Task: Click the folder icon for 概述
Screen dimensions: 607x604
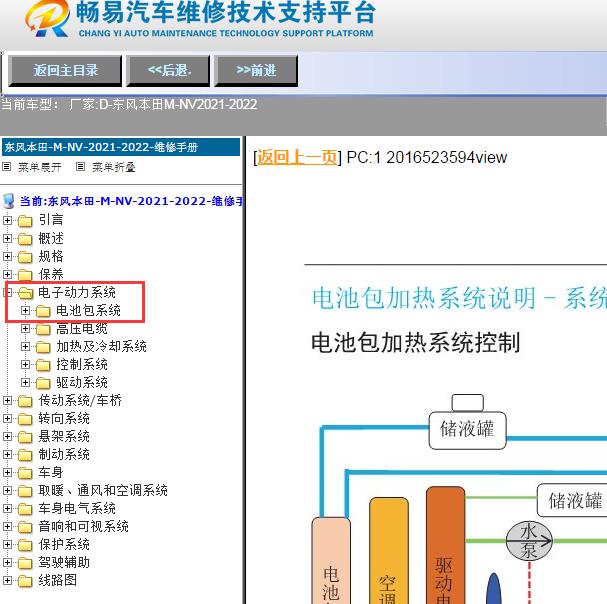Action: (25, 239)
